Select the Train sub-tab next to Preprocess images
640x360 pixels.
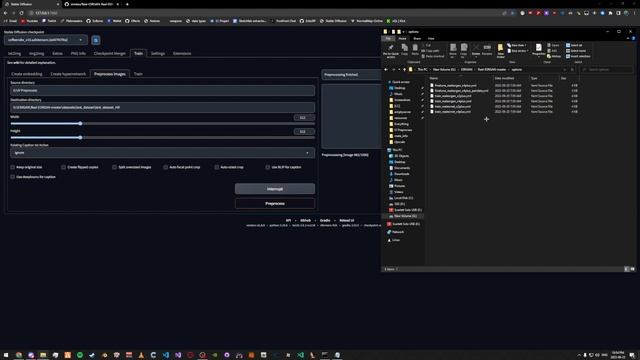point(138,74)
